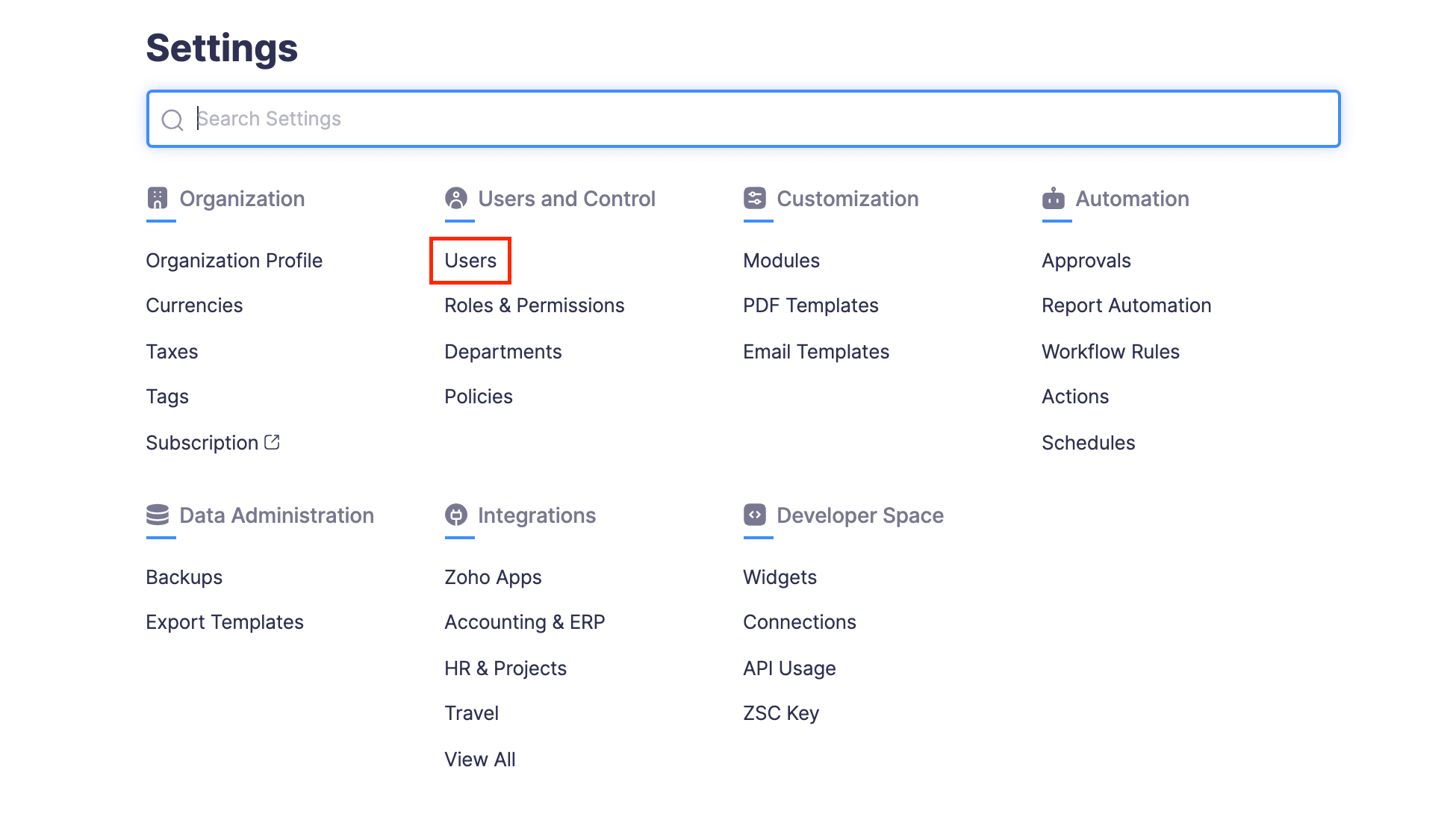Click the Customization section icon
The image size is (1456, 832).
(756, 198)
